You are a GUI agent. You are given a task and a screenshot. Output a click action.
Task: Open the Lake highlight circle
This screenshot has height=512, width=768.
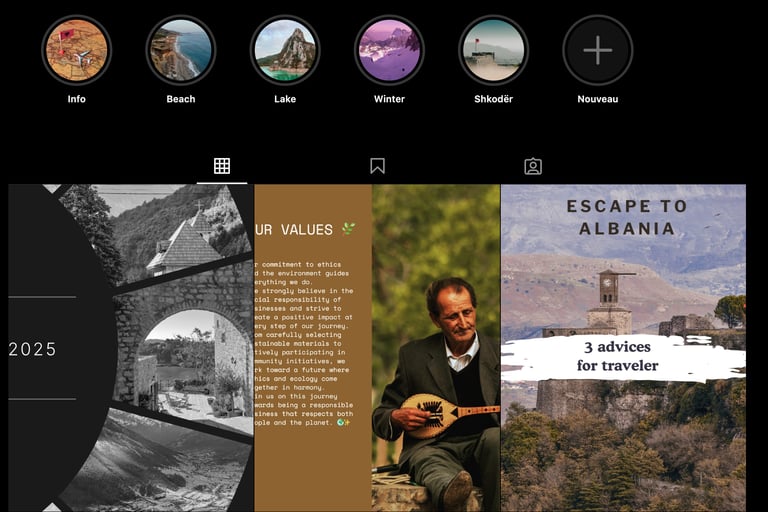click(285, 50)
